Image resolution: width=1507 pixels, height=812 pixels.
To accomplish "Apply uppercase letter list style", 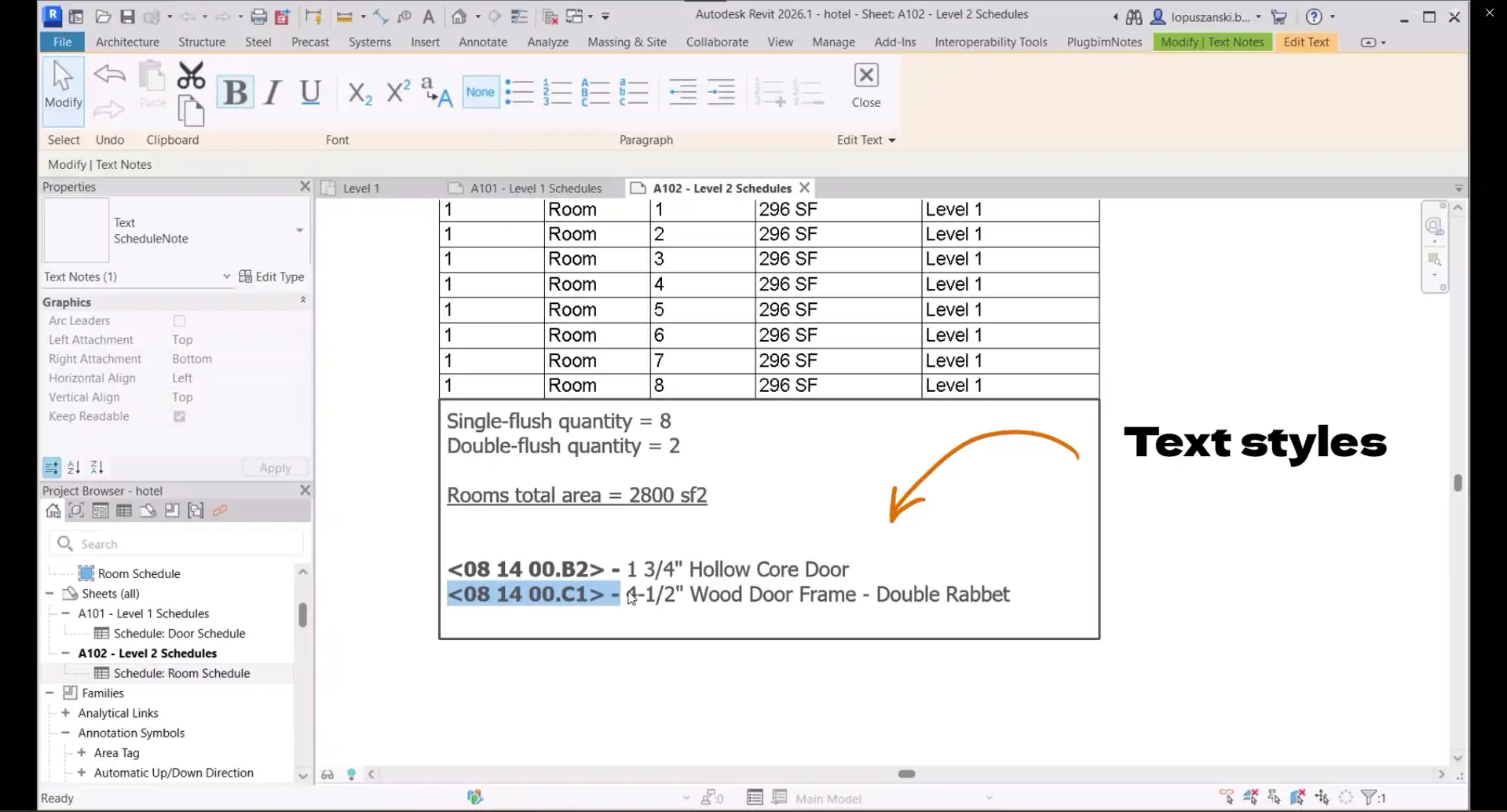I will click(x=595, y=93).
